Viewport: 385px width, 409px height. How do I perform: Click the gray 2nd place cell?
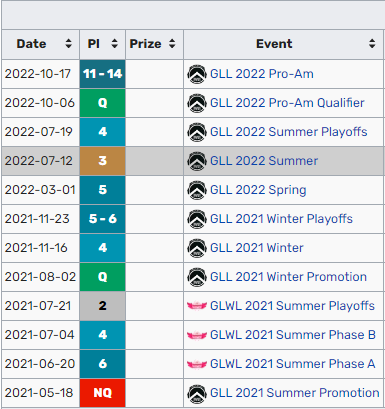pos(103,306)
